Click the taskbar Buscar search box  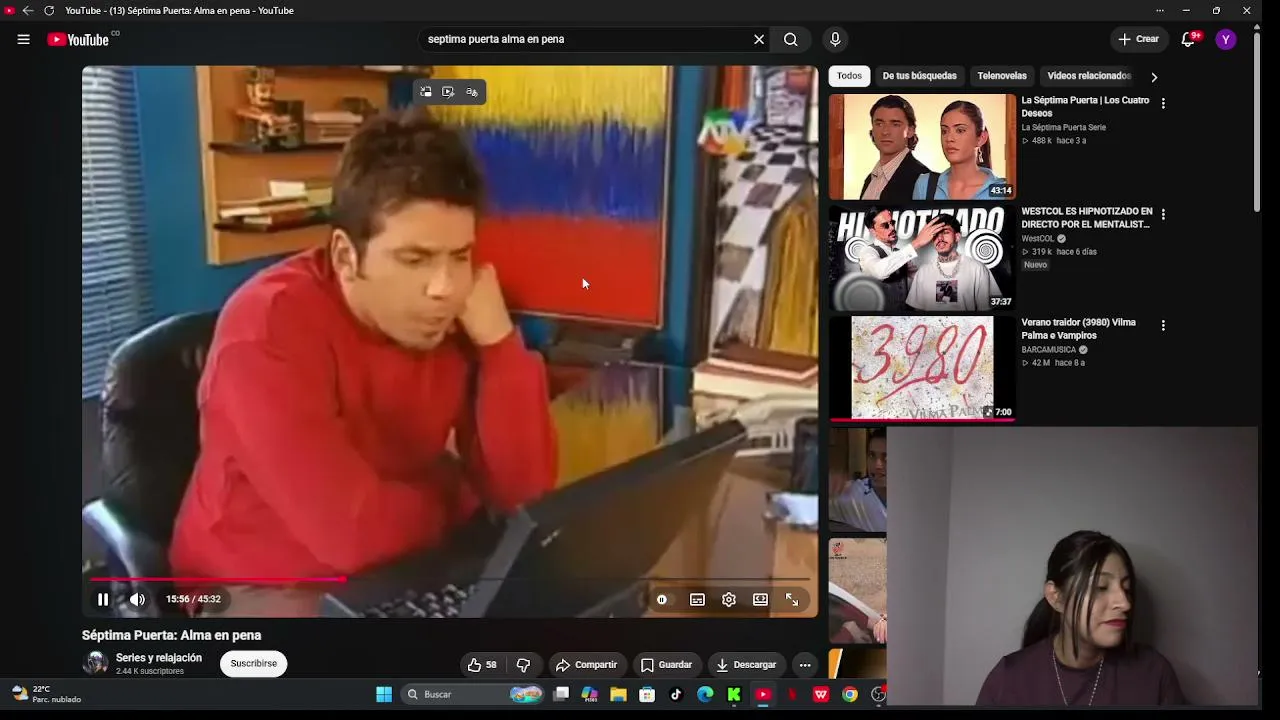point(473,694)
